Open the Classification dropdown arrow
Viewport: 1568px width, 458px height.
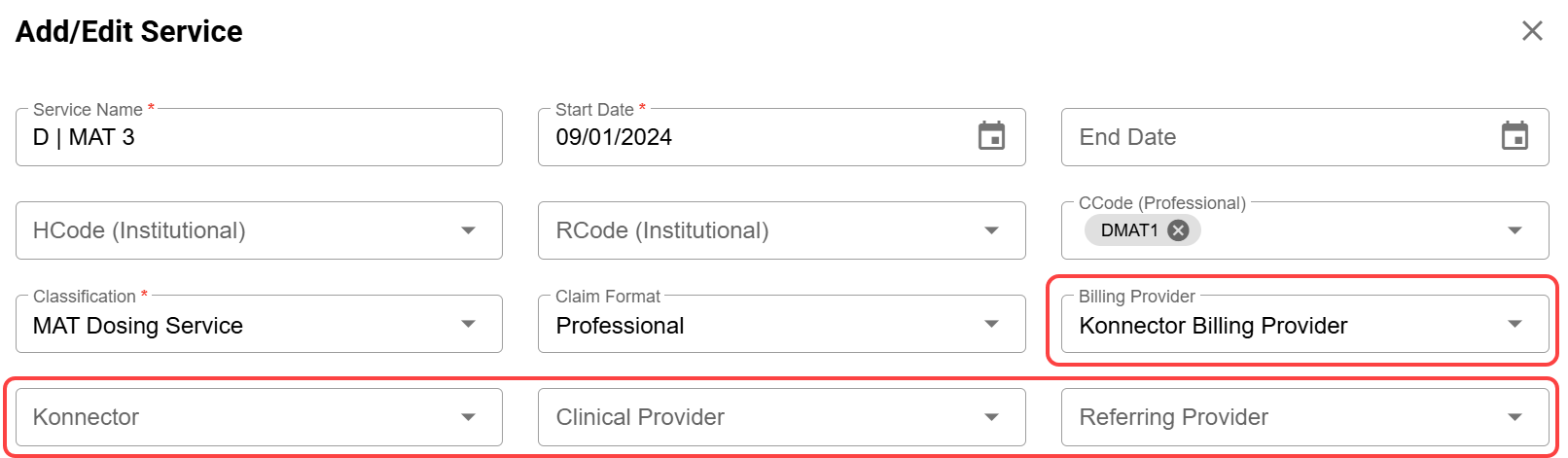pyautogui.click(x=468, y=324)
